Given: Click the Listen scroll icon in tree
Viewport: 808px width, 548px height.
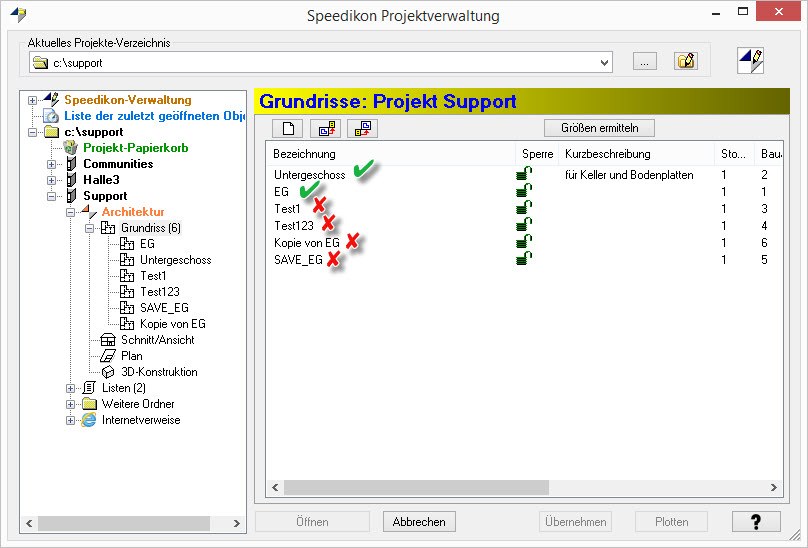Looking at the screenshot, I should tap(89, 388).
